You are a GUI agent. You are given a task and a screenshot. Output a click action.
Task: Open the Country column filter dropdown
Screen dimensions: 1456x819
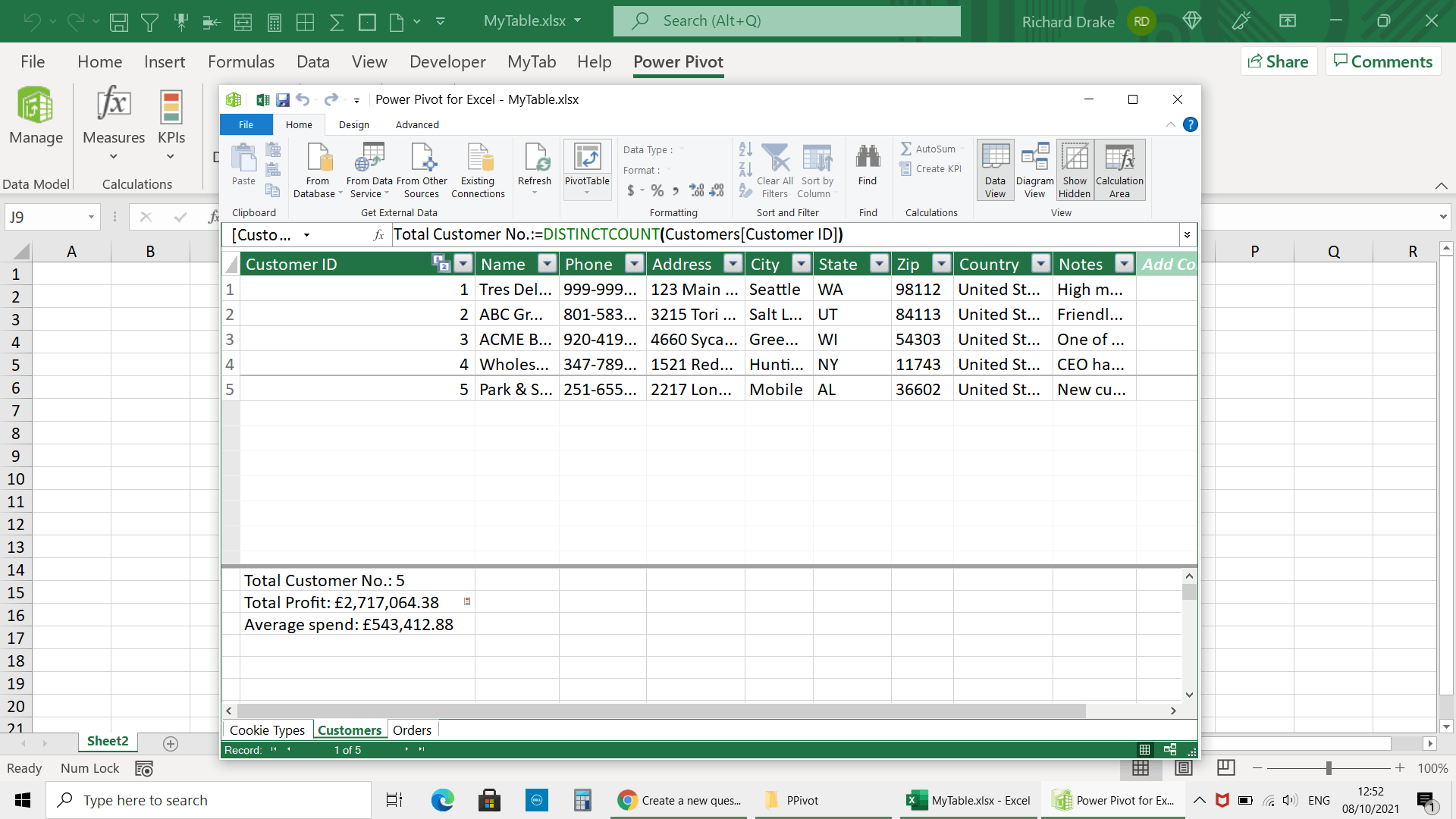(x=1041, y=264)
